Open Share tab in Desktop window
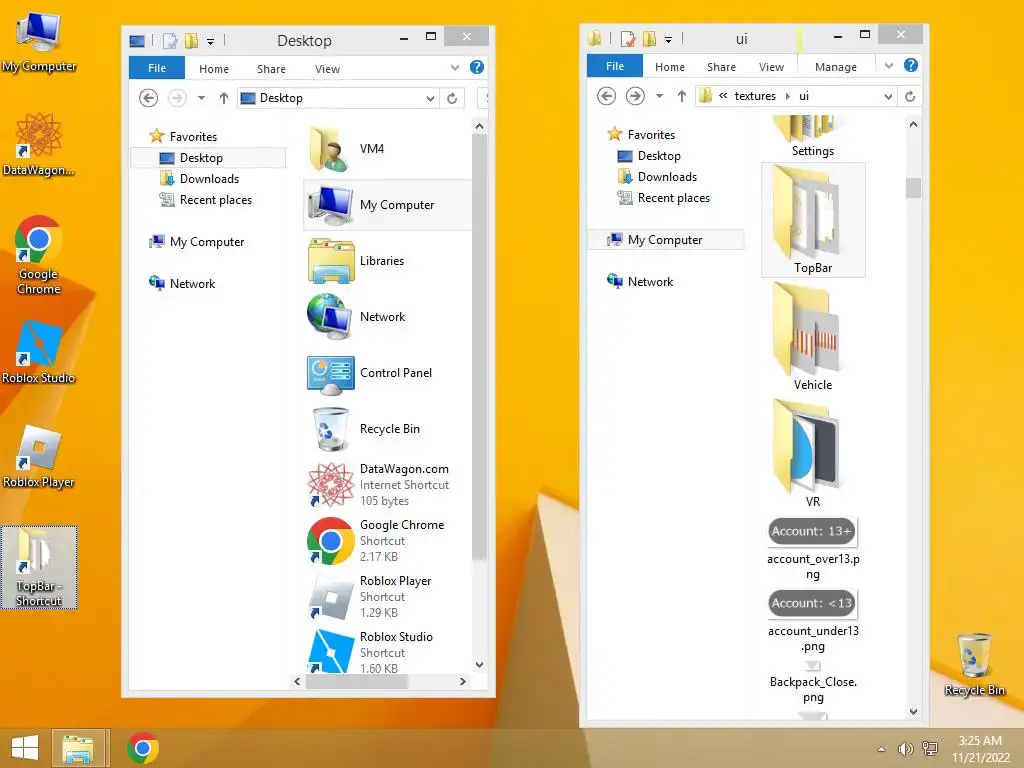The image size is (1024, 768). point(271,69)
